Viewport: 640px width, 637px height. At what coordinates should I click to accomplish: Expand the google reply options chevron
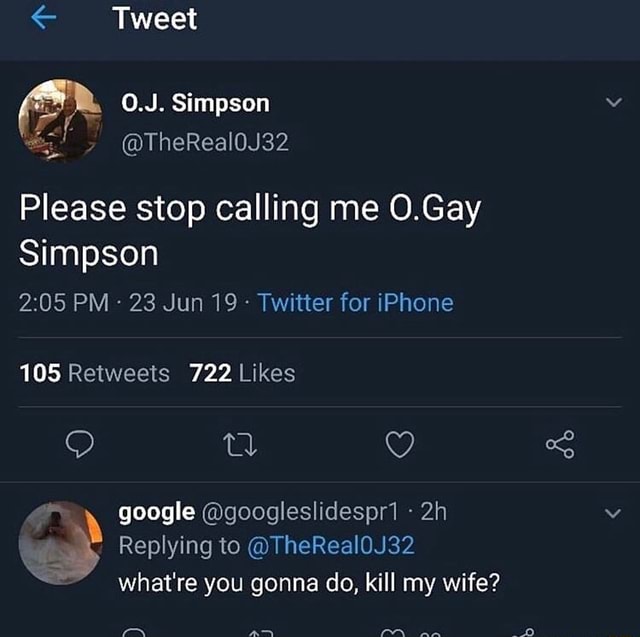[613, 513]
